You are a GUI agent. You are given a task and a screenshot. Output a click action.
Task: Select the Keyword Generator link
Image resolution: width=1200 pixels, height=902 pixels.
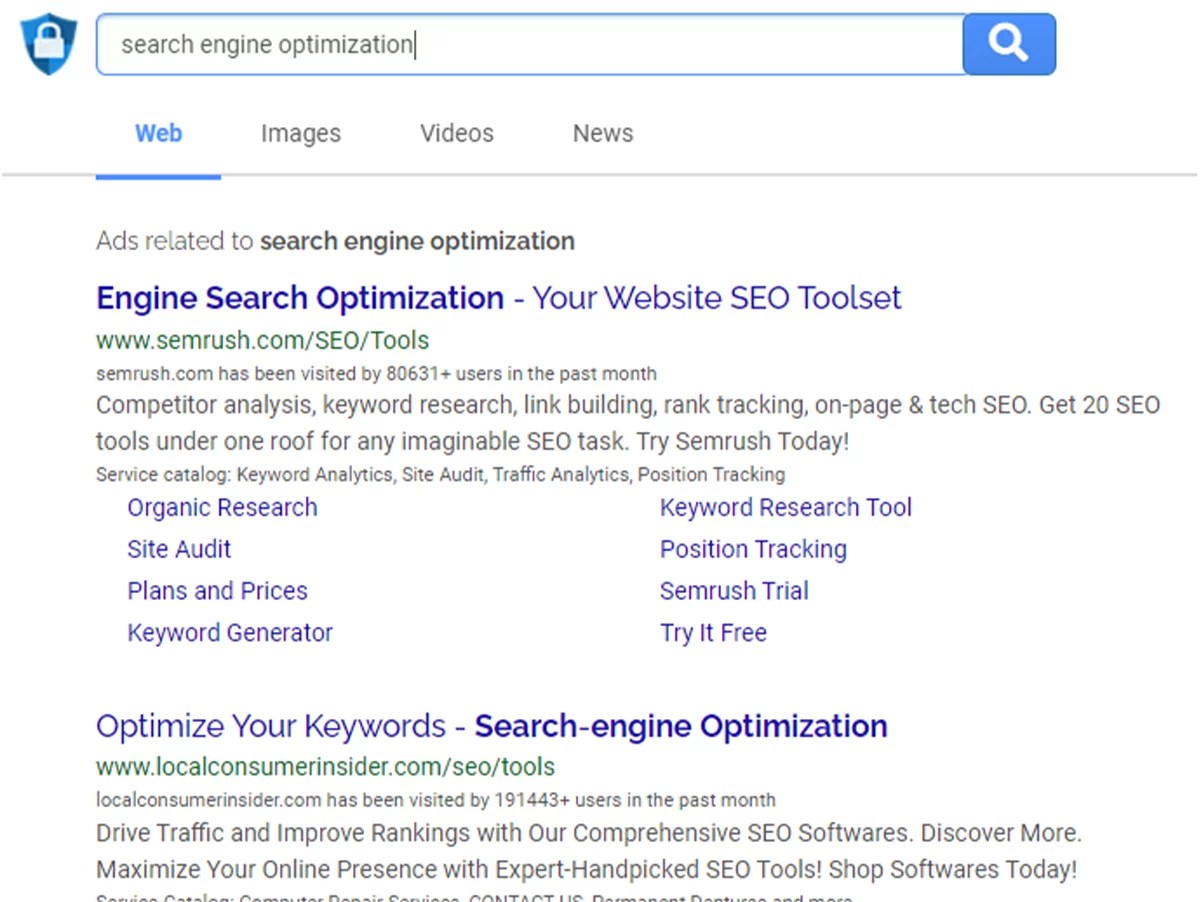230,633
